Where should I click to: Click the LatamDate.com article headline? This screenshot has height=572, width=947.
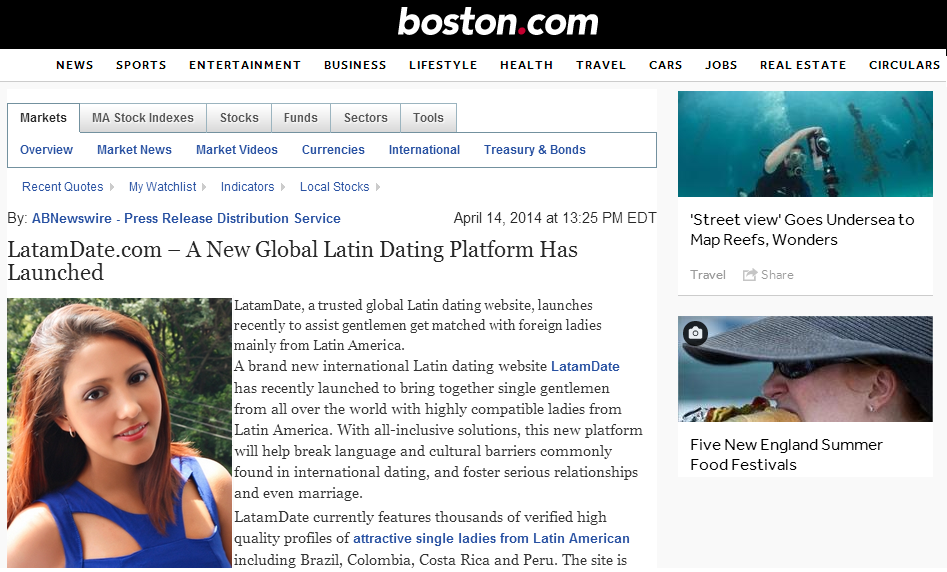click(x=292, y=261)
